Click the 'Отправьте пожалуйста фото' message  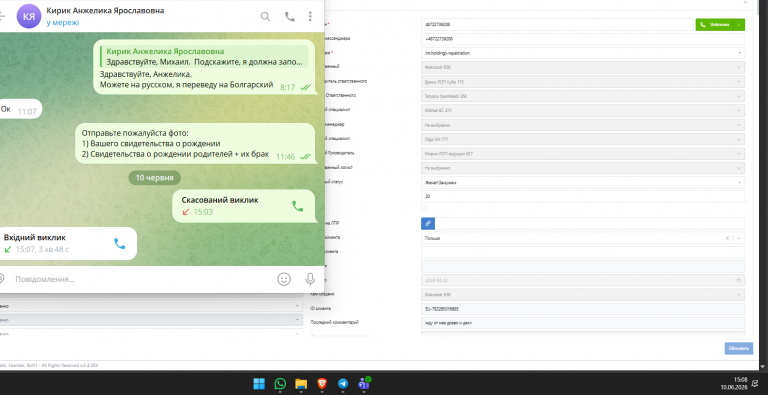[x=195, y=143]
